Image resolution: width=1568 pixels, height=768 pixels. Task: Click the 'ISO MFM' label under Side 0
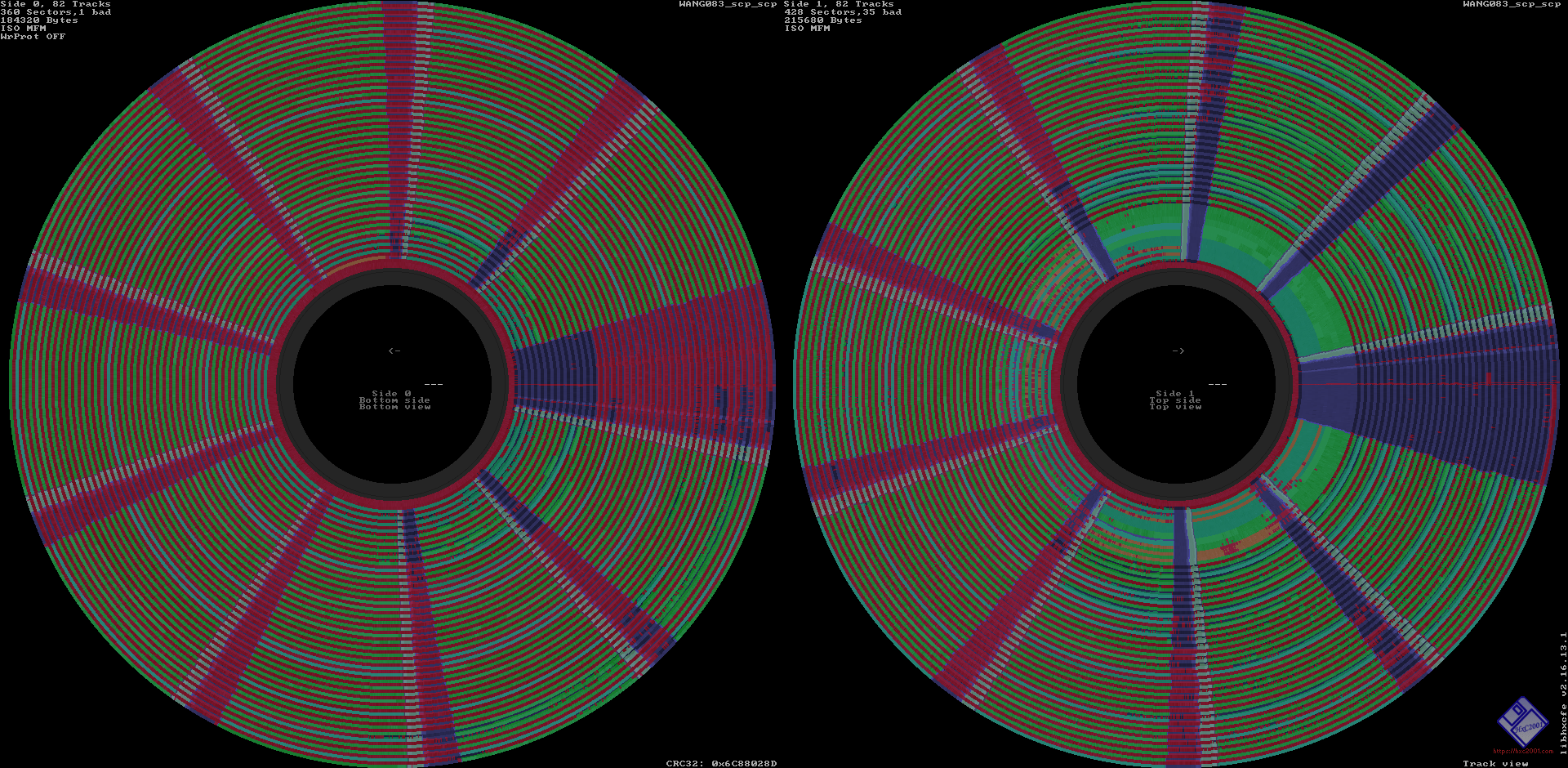pos(24,29)
